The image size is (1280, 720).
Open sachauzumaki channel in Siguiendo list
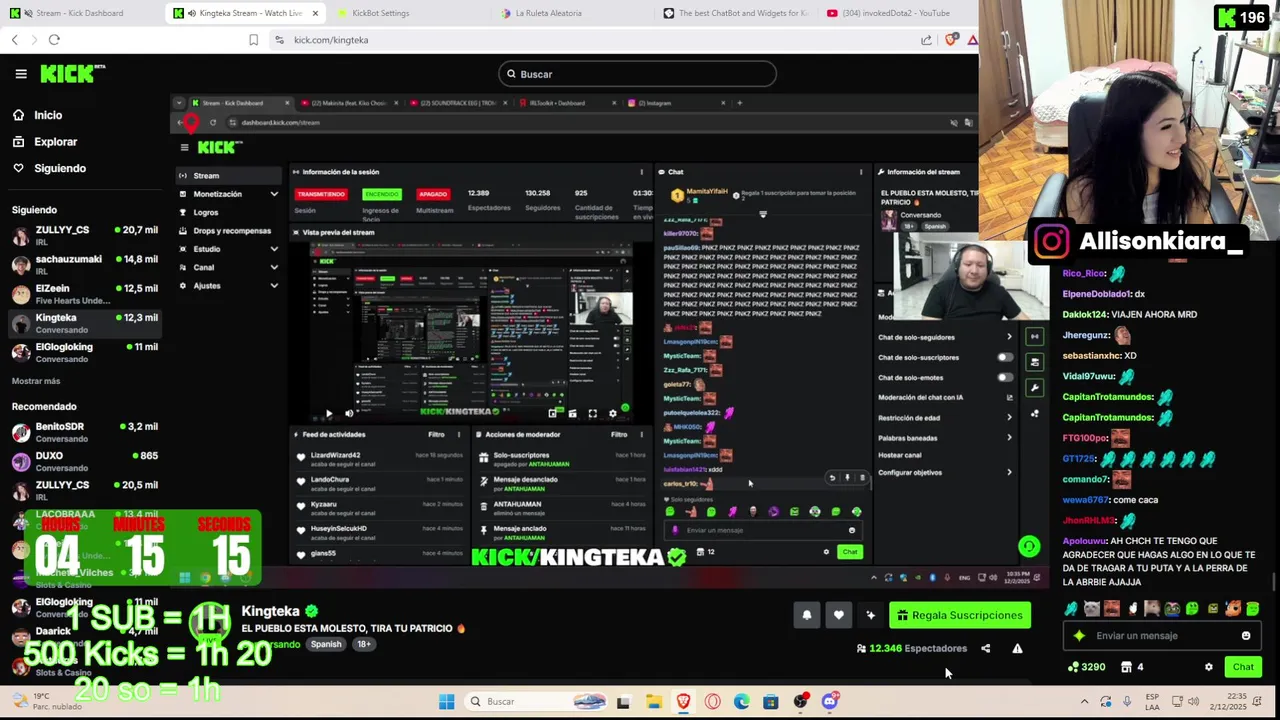point(84,265)
